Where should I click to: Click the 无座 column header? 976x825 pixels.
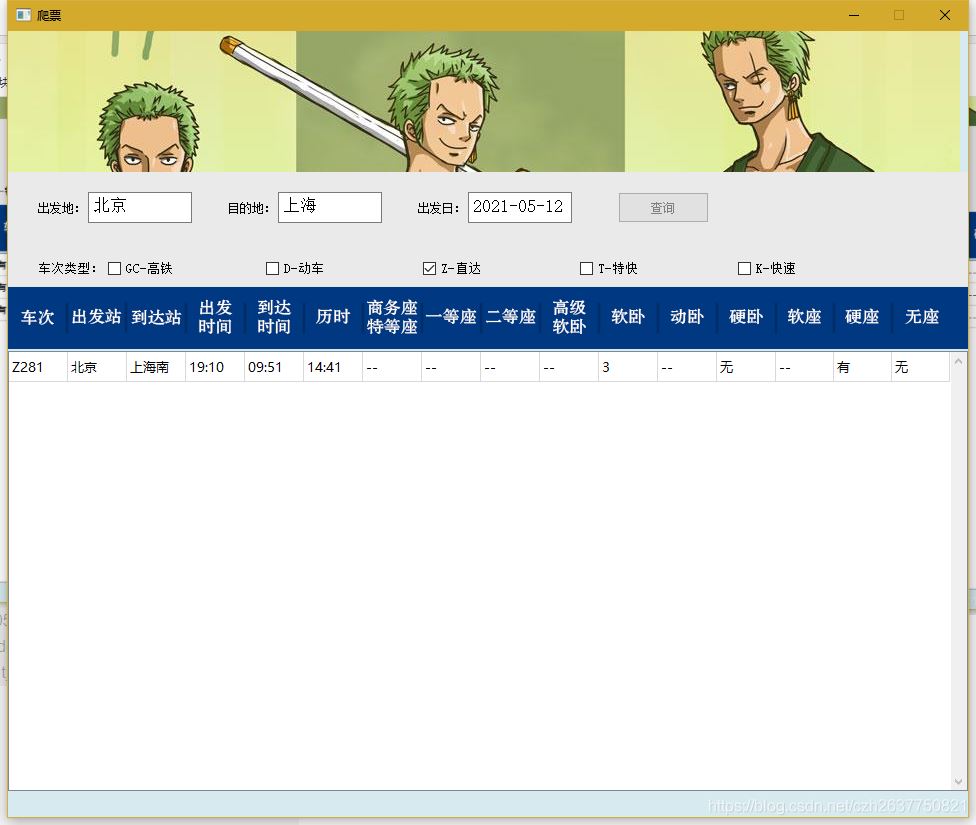coord(920,317)
